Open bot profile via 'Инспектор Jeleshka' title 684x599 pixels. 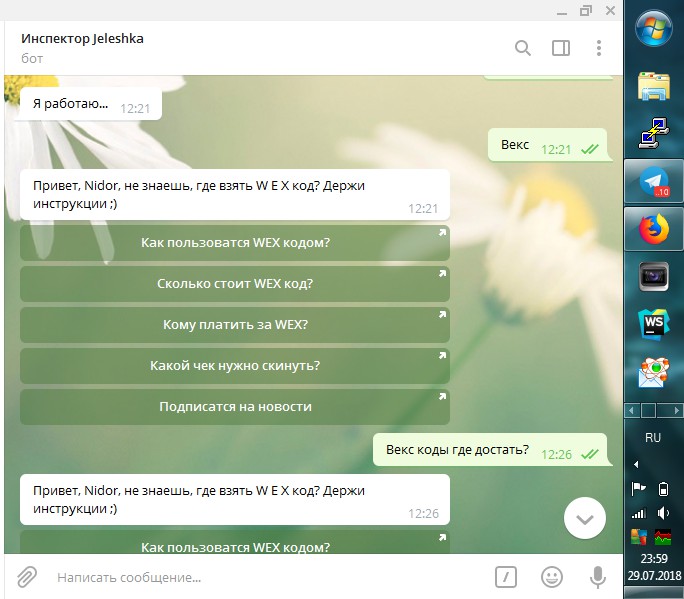[82, 38]
